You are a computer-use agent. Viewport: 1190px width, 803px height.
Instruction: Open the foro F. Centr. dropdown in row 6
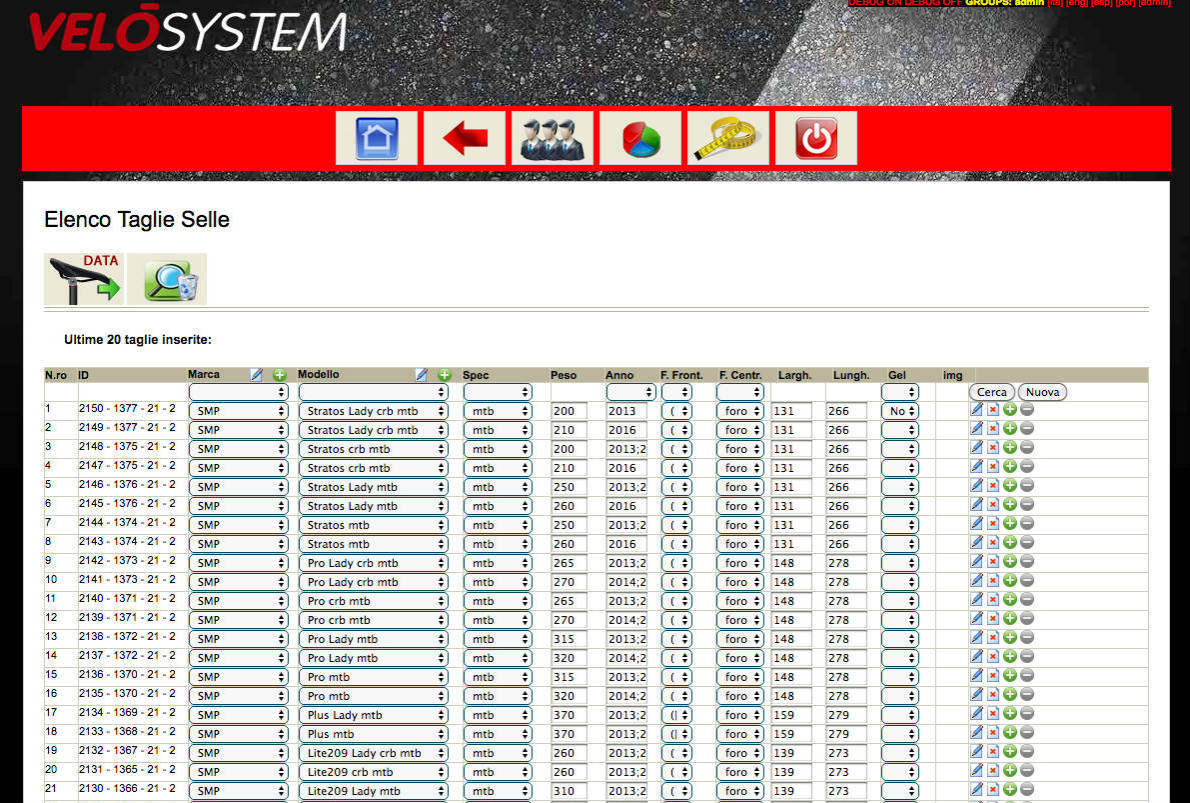tap(740, 506)
